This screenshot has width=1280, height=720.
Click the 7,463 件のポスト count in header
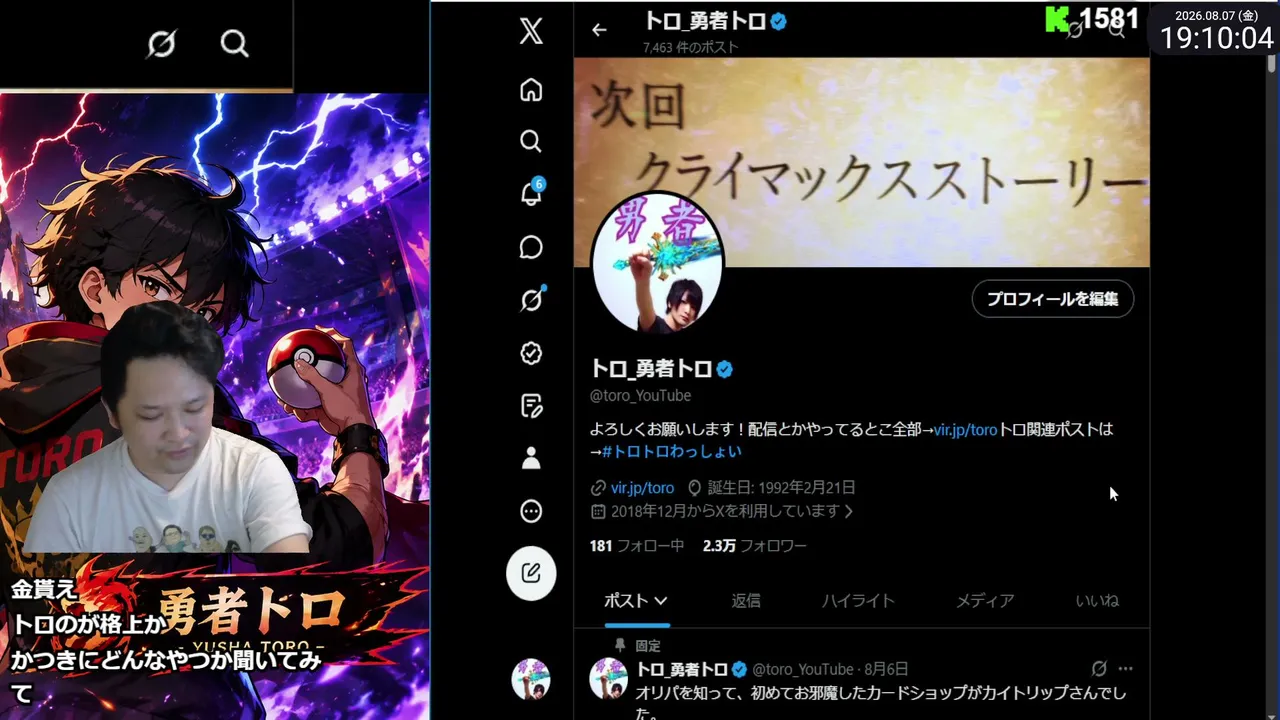[691, 47]
